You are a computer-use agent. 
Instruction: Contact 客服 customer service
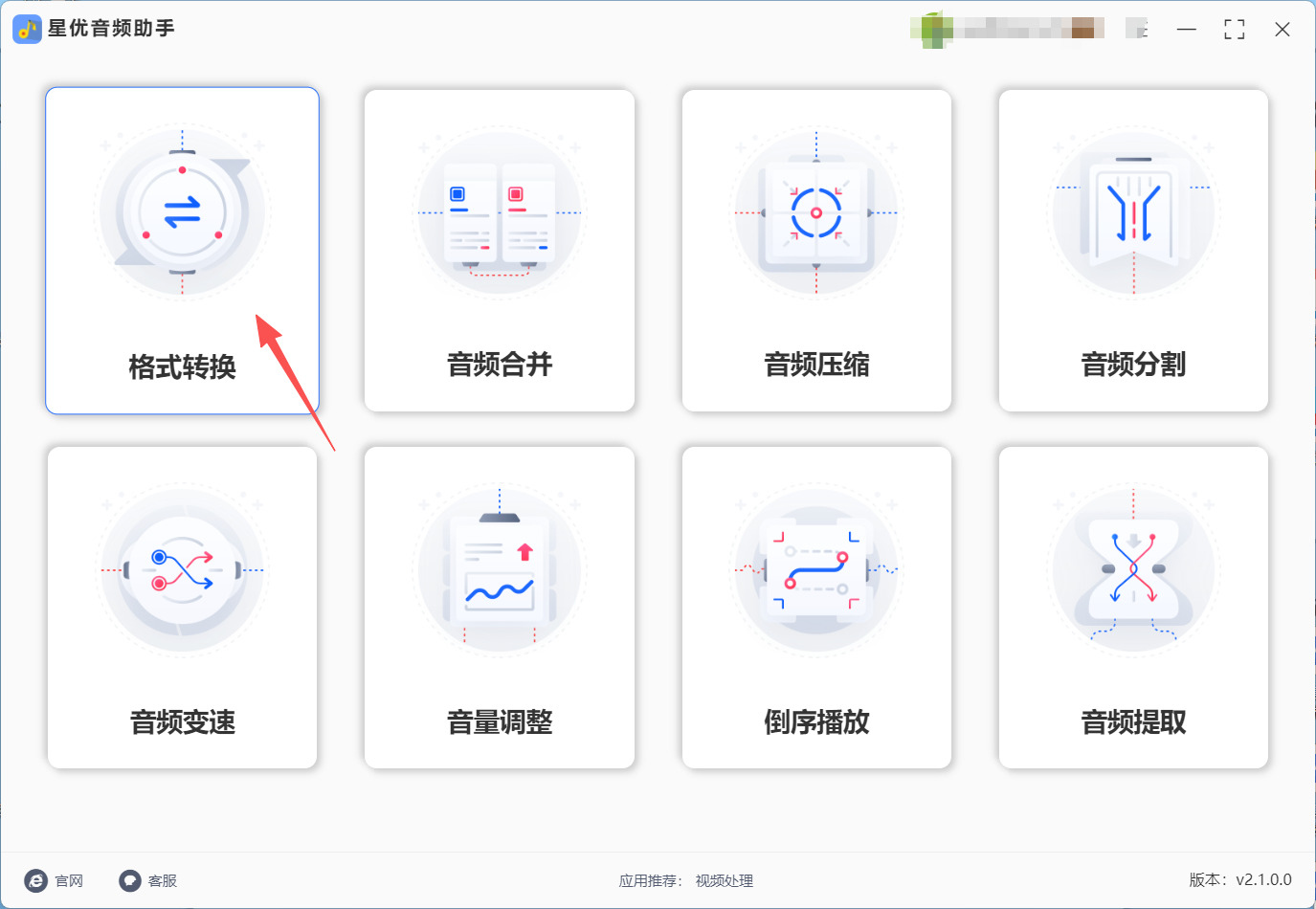(148, 880)
